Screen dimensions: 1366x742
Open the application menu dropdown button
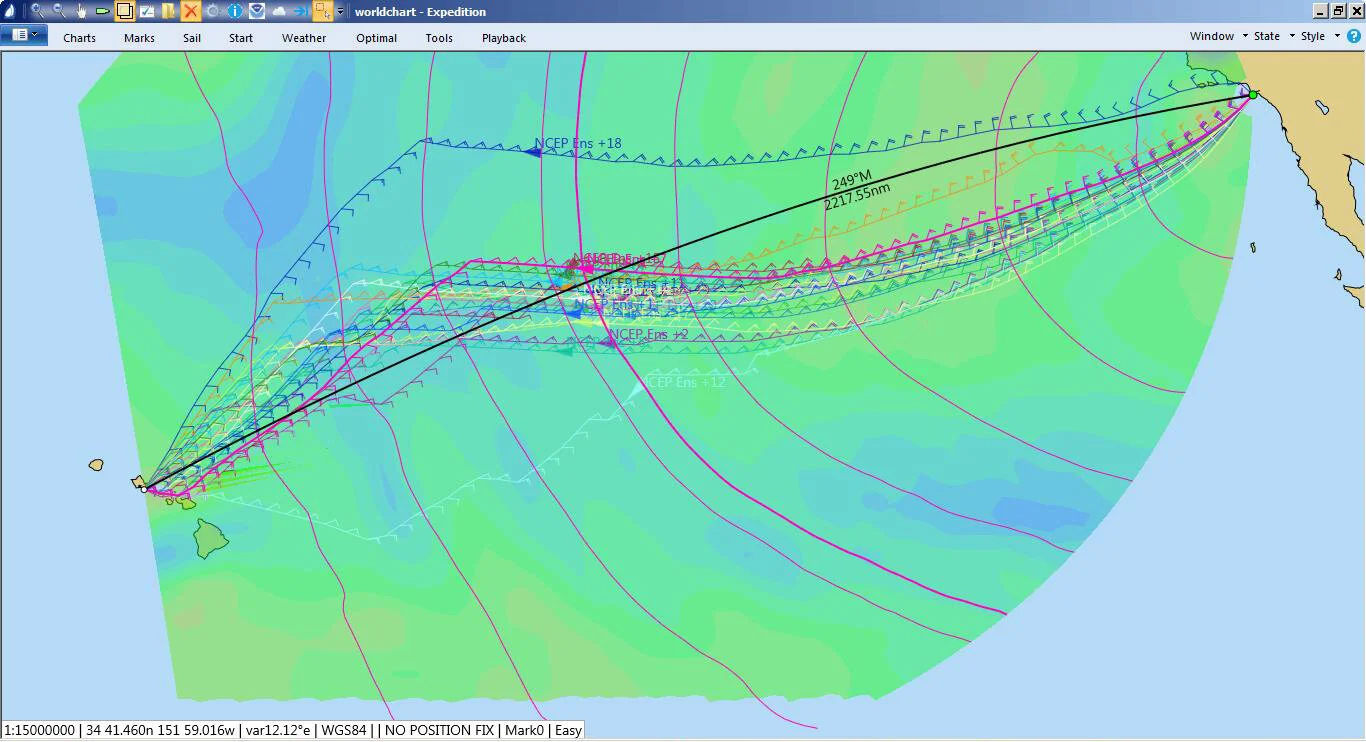click(x=24, y=35)
